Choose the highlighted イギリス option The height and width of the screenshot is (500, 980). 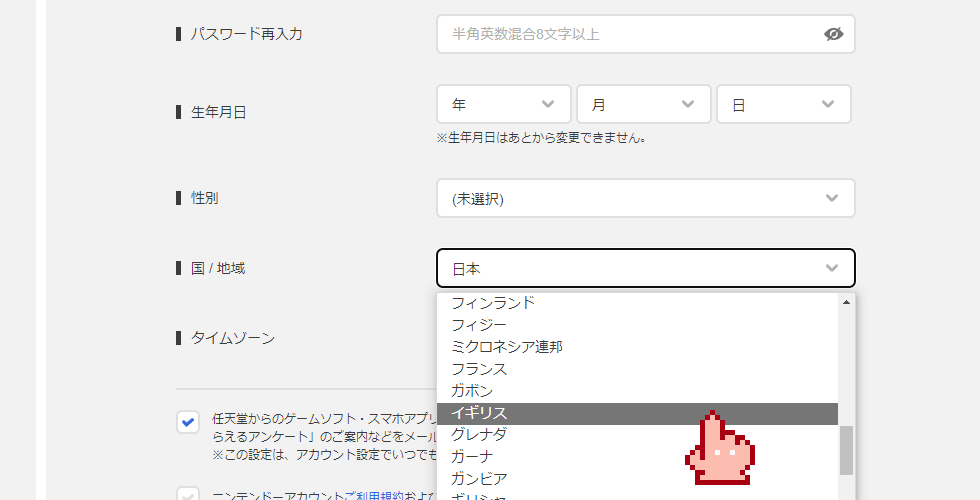(480, 413)
